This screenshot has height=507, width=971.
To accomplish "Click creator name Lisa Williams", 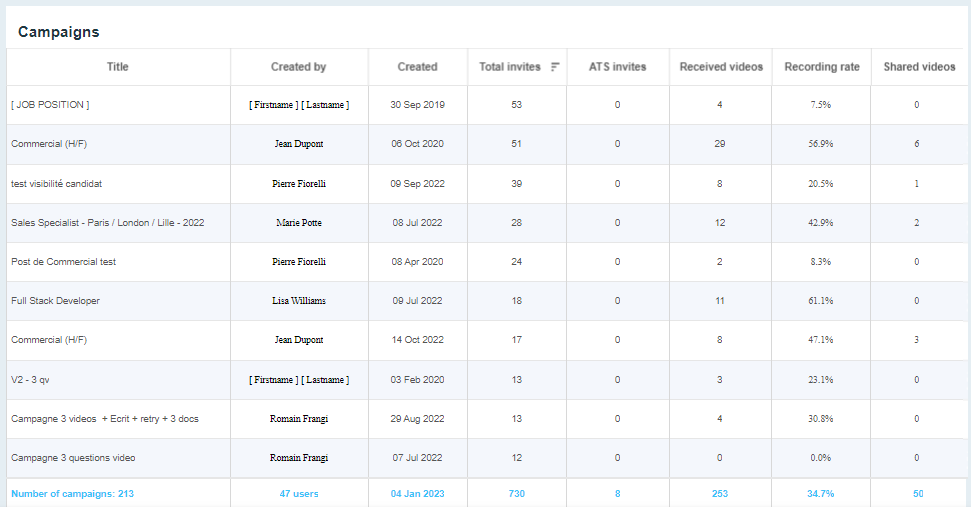I will click(298, 301).
